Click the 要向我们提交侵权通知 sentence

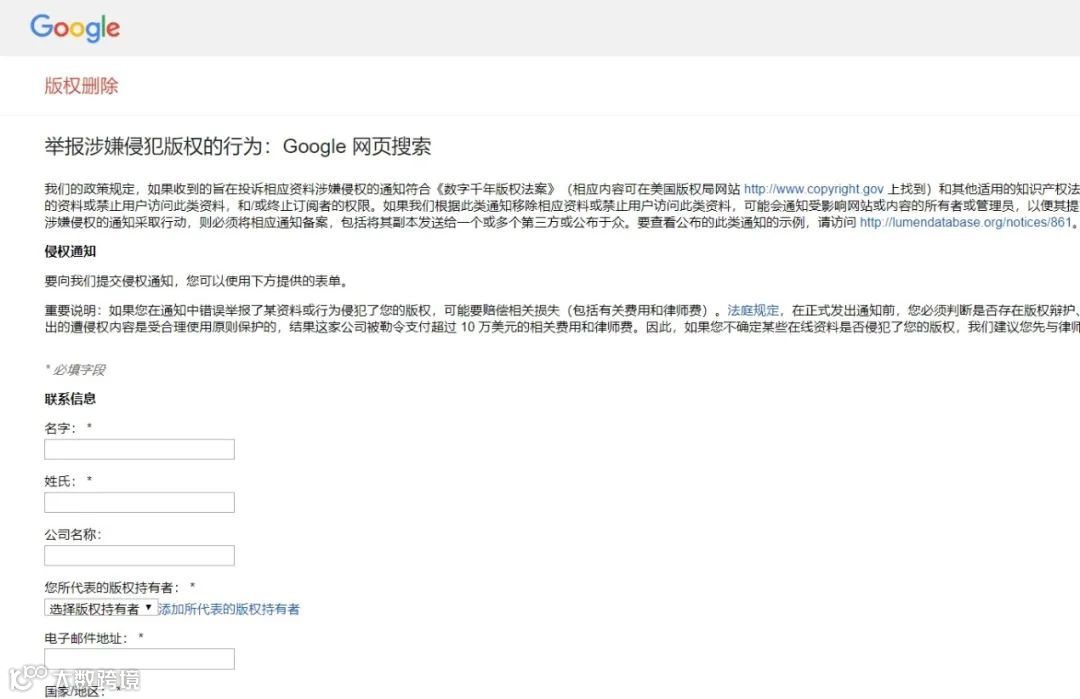(x=197, y=281)
